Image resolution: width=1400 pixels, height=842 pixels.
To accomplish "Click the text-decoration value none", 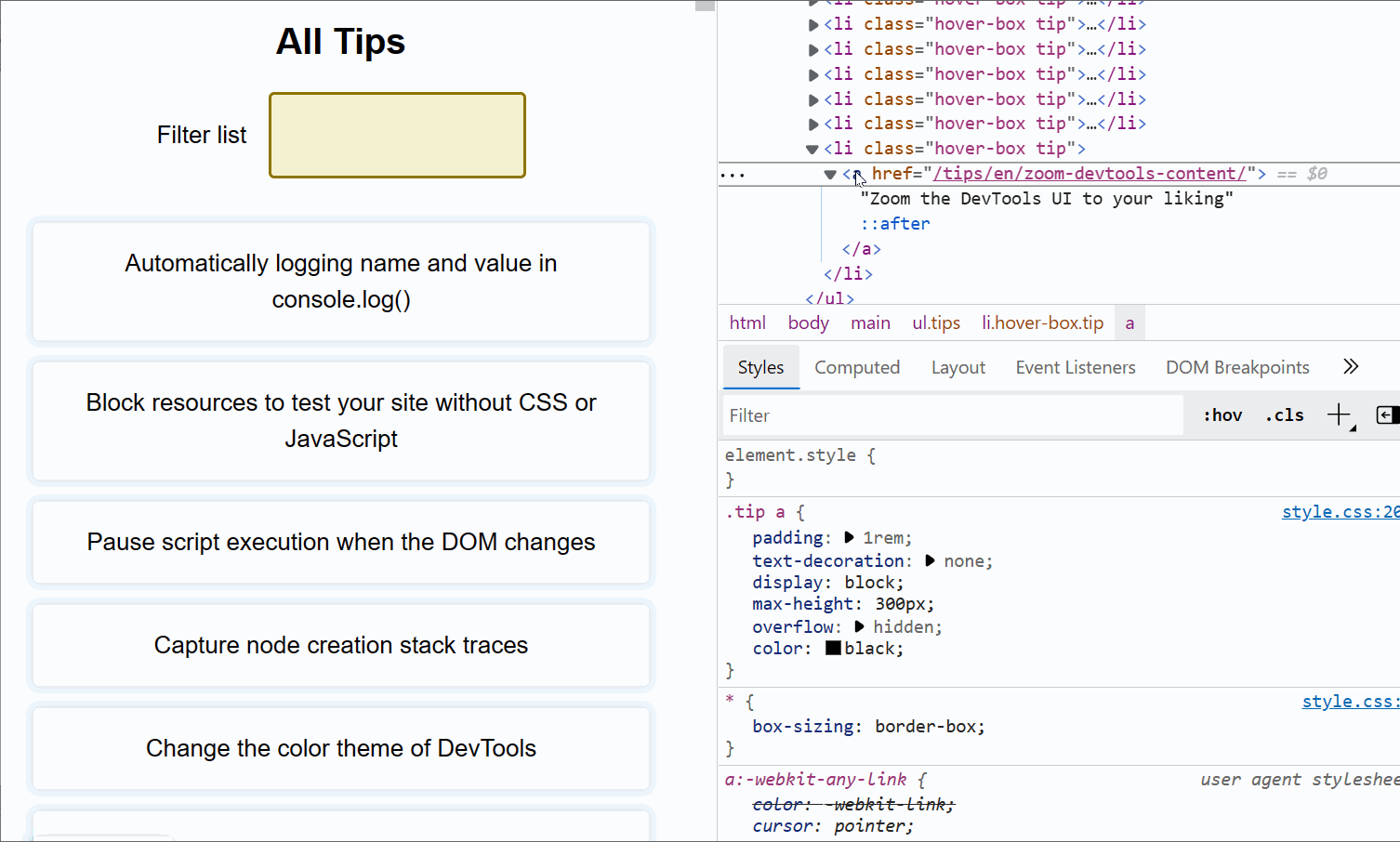I will (965, 561).
